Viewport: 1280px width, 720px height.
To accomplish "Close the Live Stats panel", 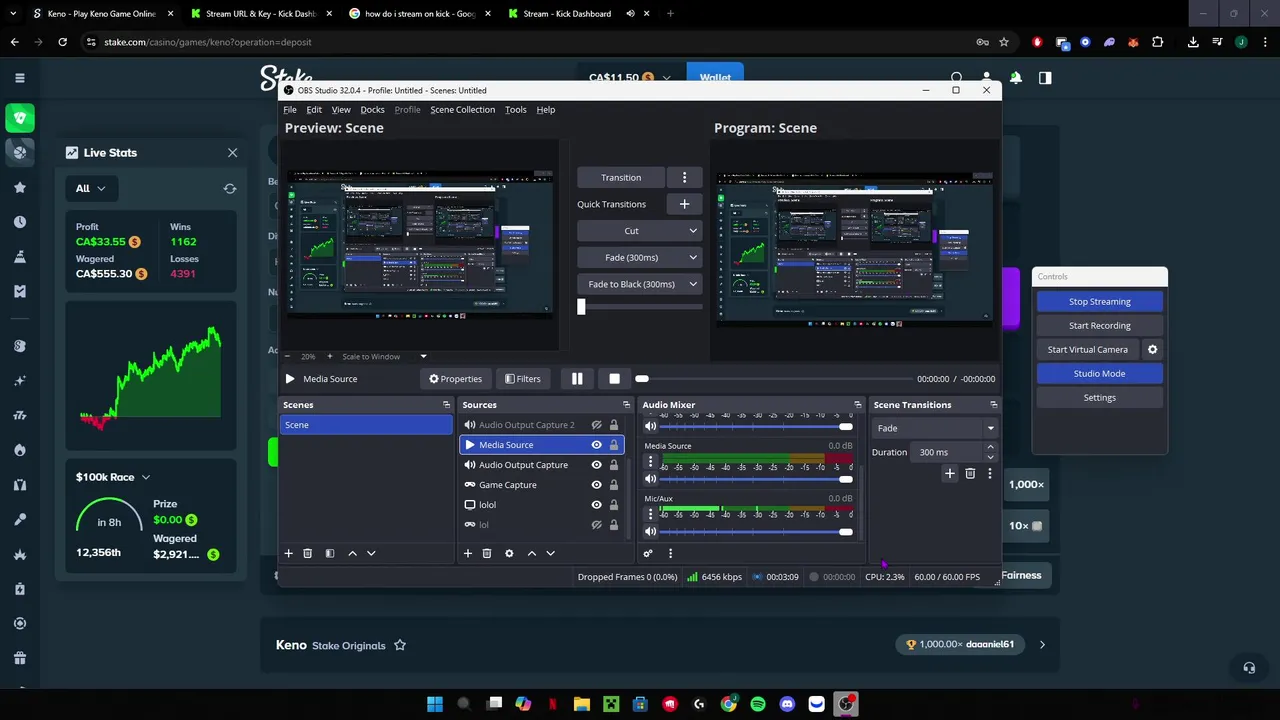I will click(x=232, y=153).
